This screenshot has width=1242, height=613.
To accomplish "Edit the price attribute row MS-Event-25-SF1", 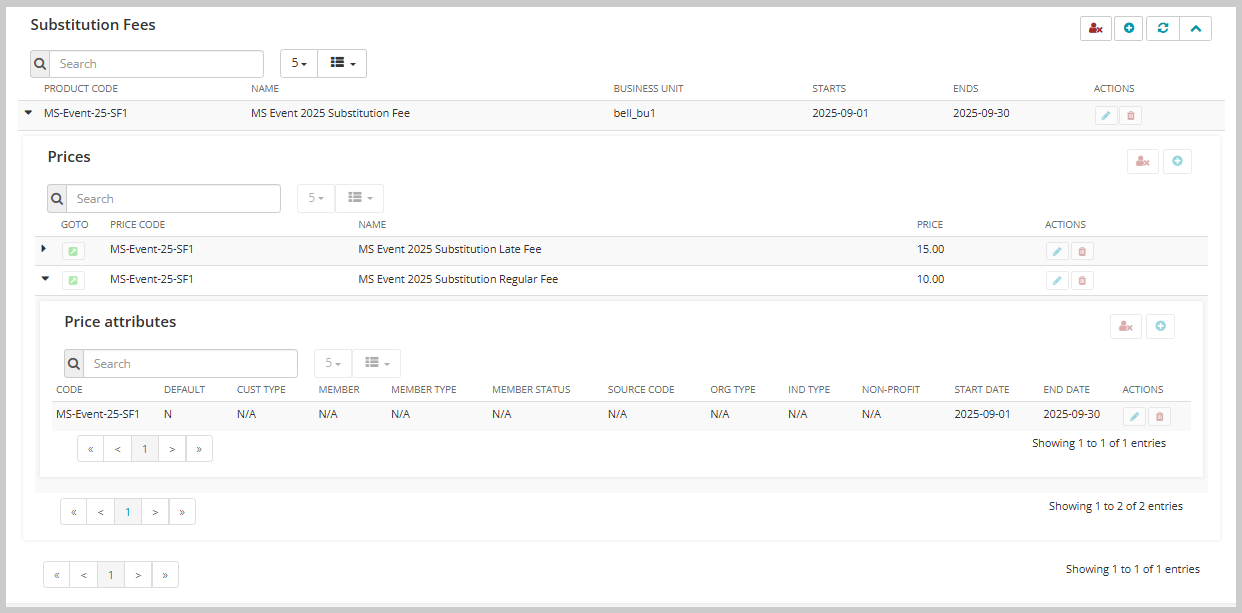I will (x=1135, y=417).
